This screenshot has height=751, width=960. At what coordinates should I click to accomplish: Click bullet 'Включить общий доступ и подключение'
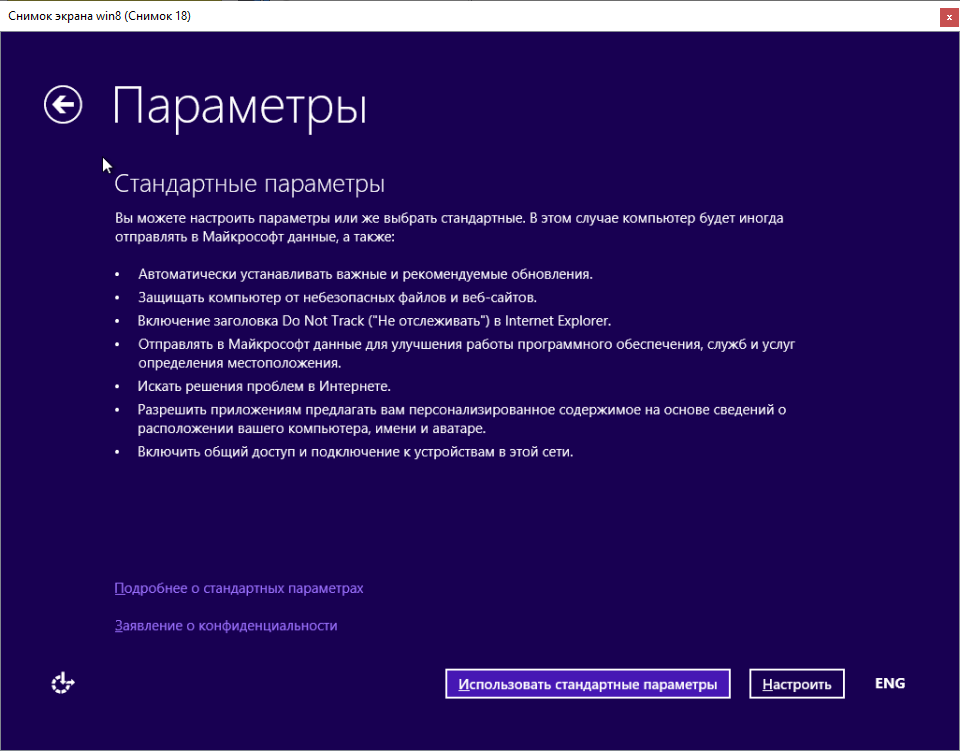(355, 452)
